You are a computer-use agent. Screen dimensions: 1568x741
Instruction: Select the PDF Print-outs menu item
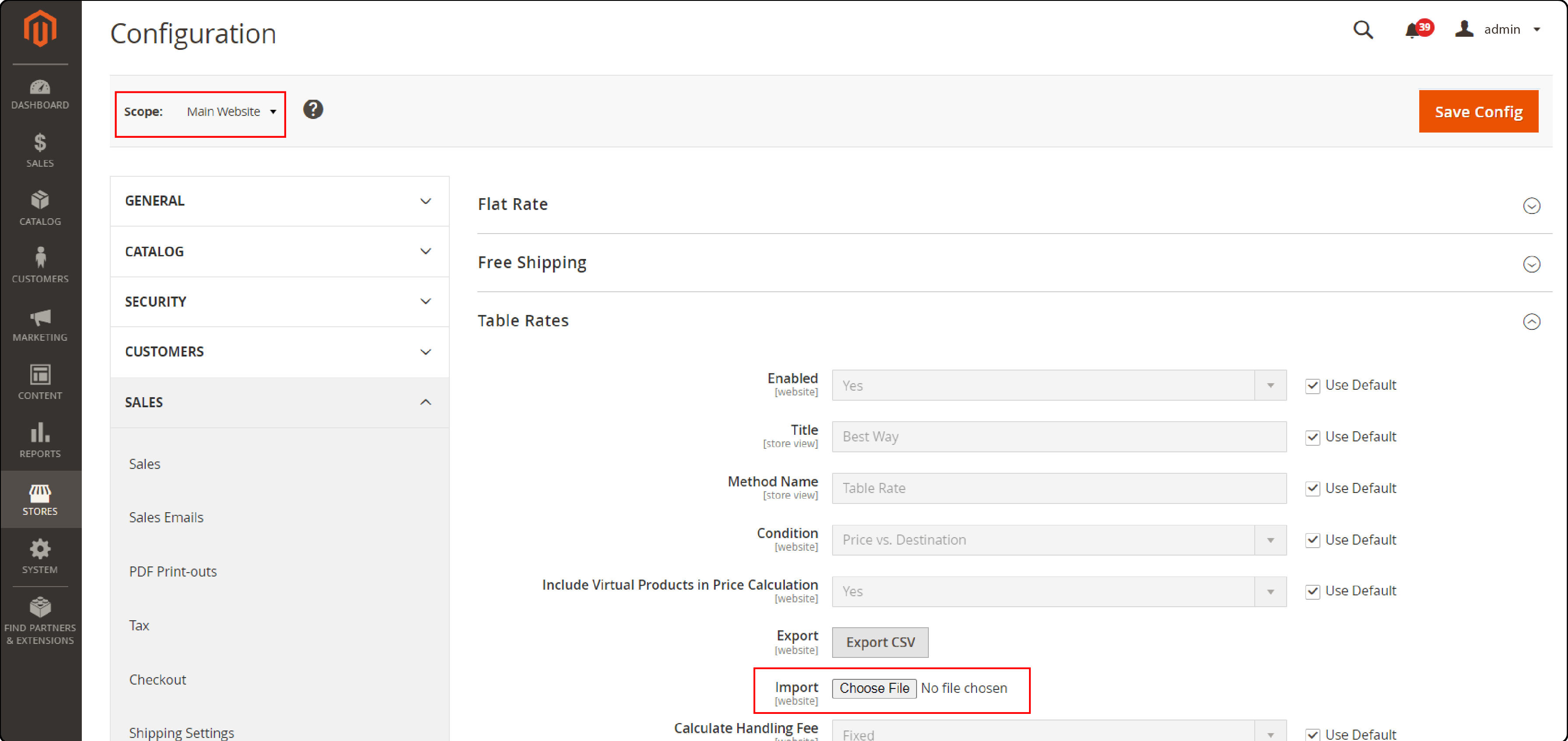(x=173, y=571)
